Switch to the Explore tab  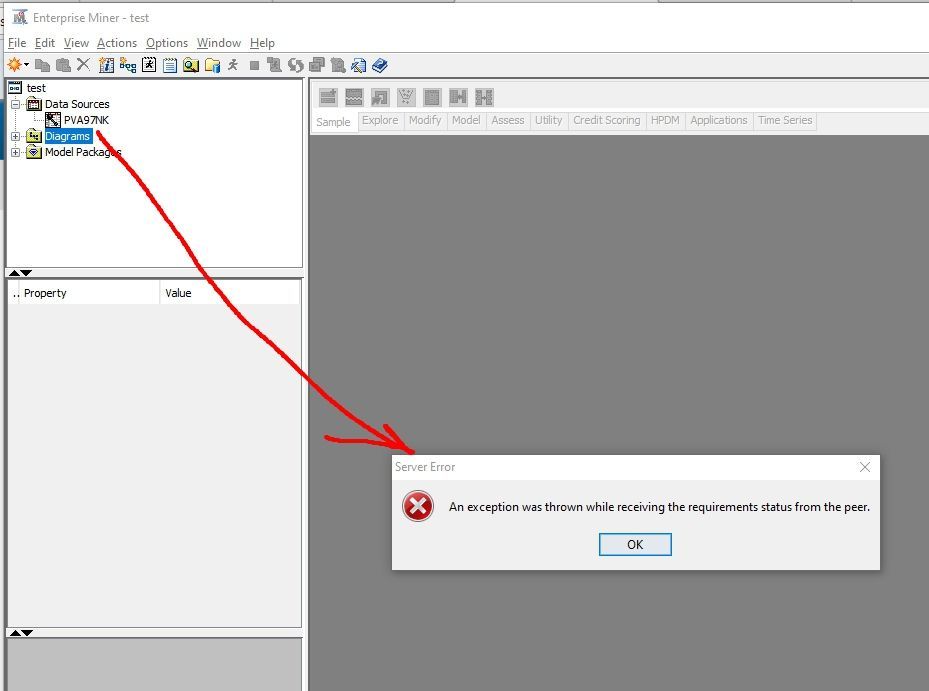pyautogui.click(x=380, y=120)
